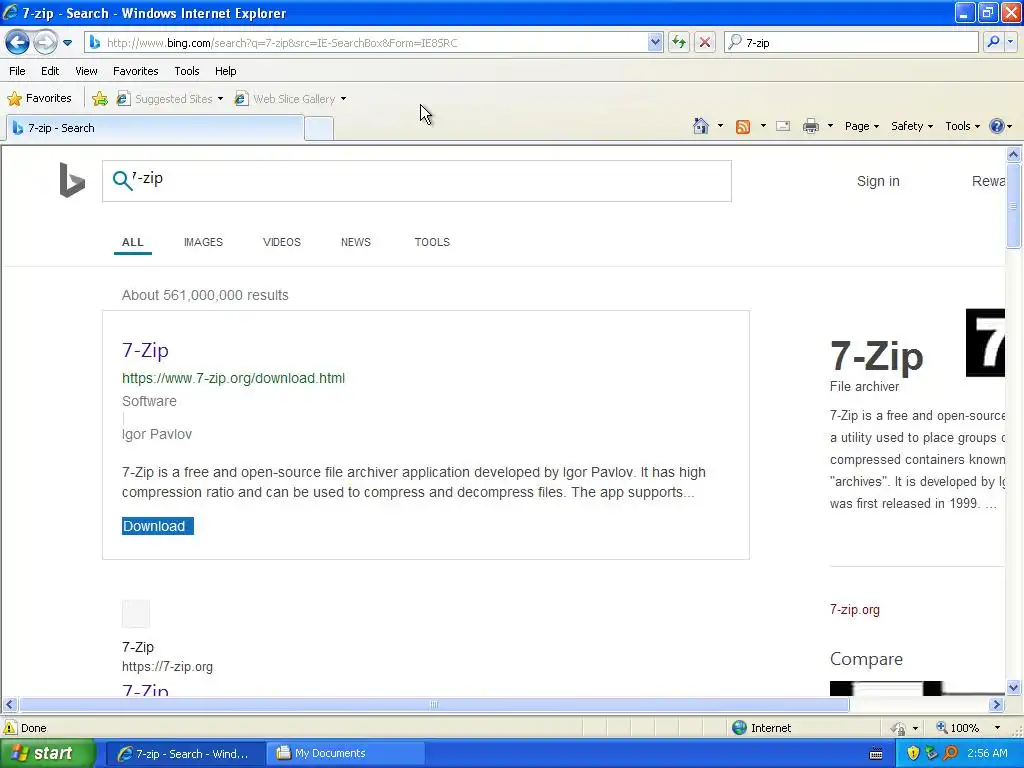Click the address bar URL field
1024x768 pixels.
tap(374, 42)
